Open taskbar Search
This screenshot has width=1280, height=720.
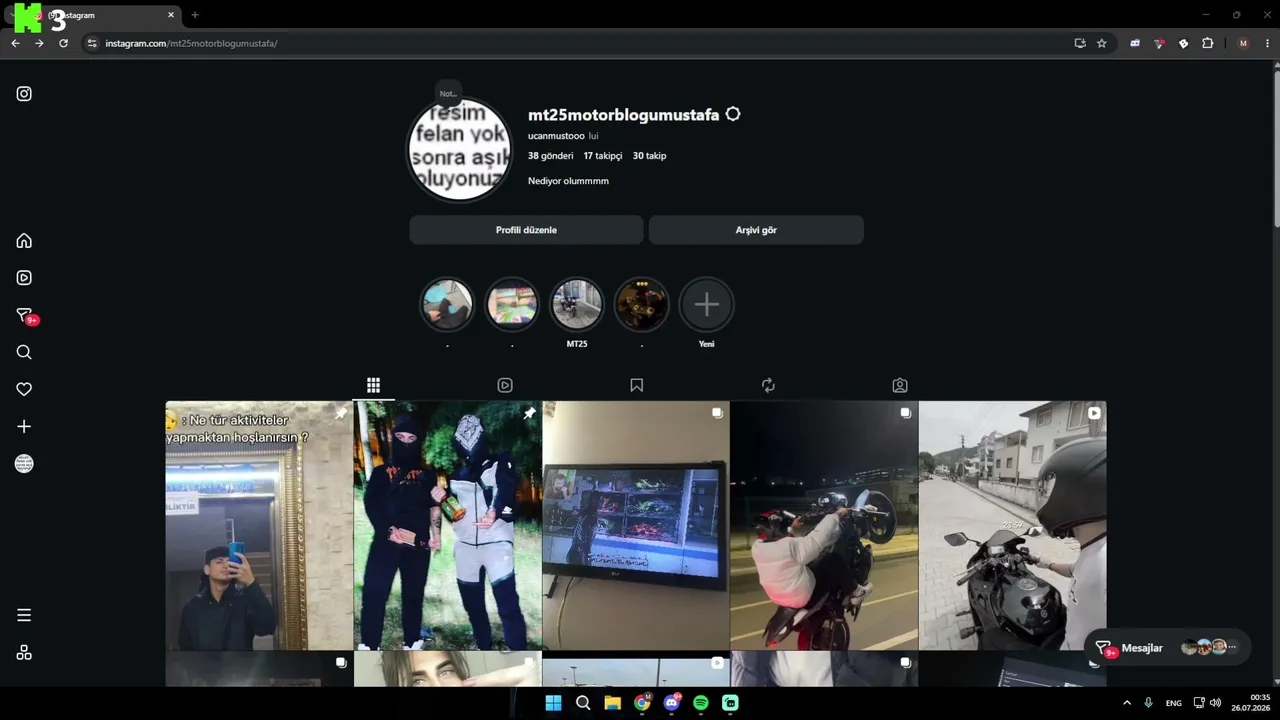(583, 703)
